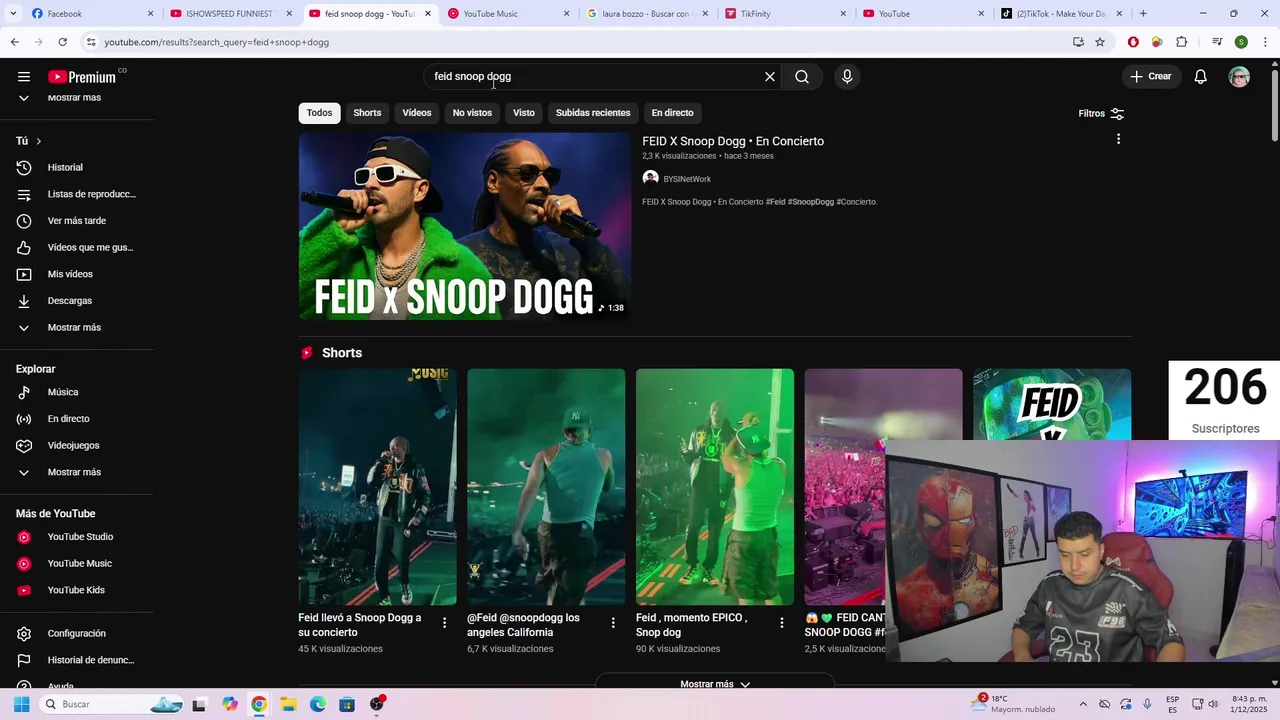Open options for 'Feid llevó a Snoop Dogg' short

(445, 623)
